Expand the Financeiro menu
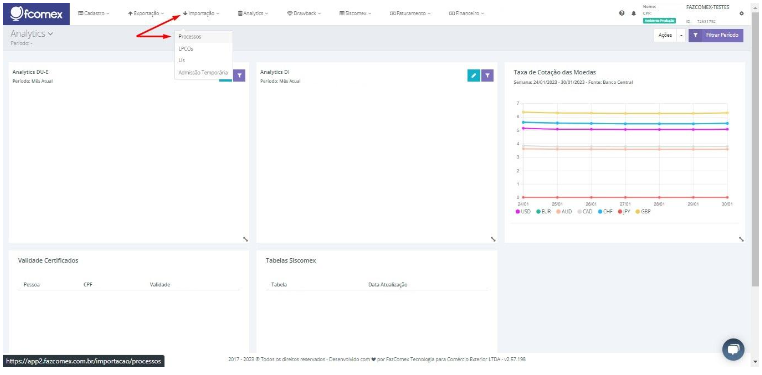 pyautogui.click(x=466, y=14)
